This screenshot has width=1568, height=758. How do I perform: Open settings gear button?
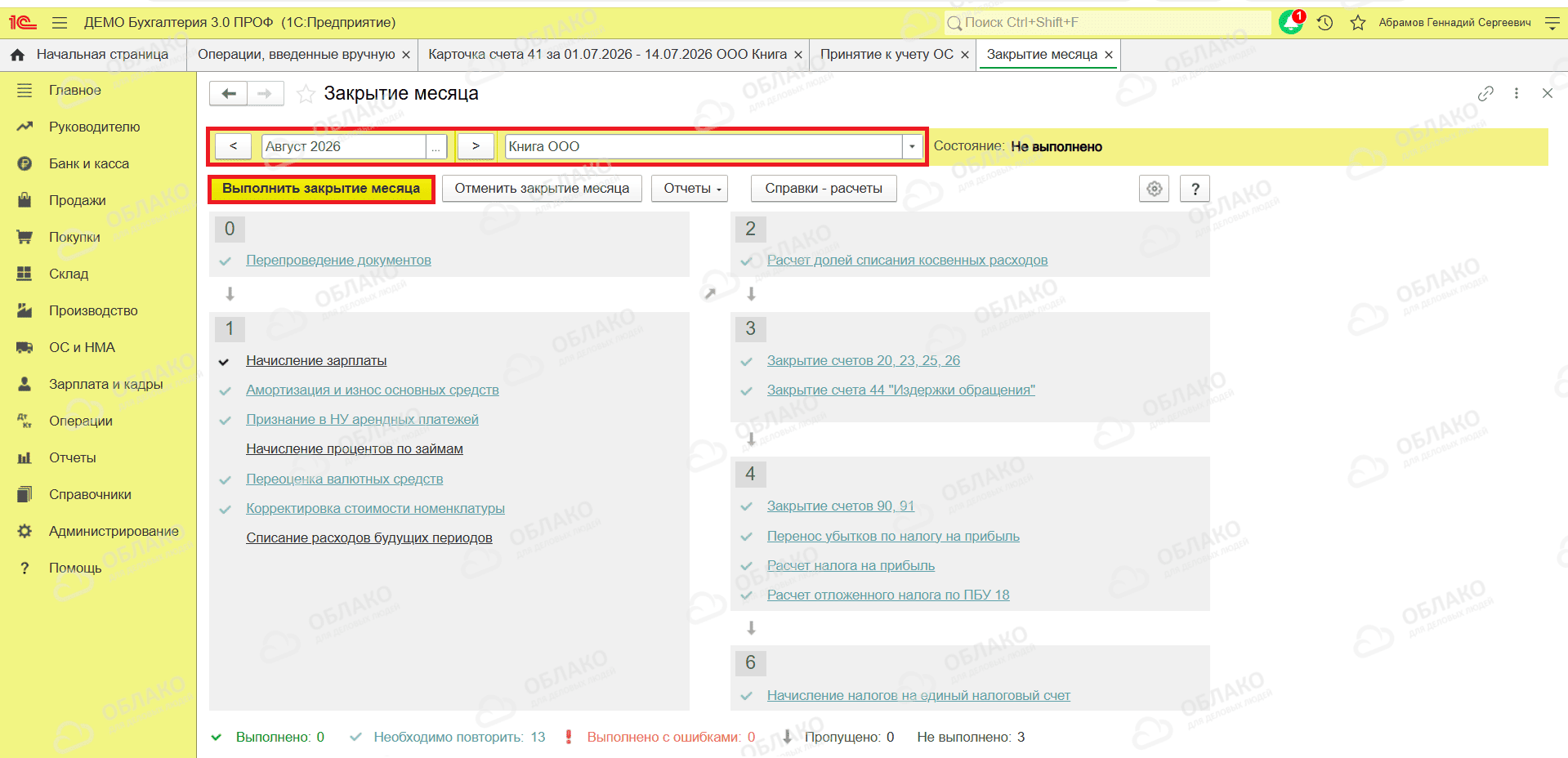point(1154,189)
